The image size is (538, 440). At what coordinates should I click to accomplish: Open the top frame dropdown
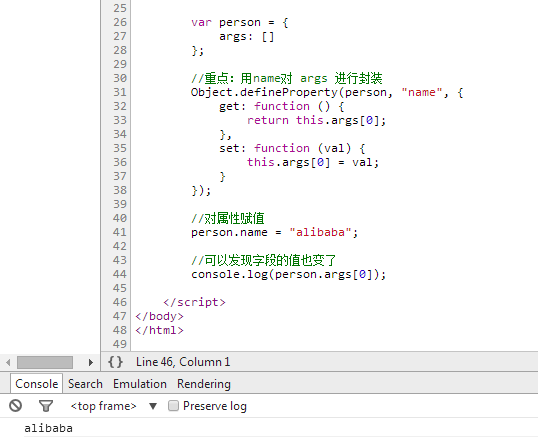(114, 406)
